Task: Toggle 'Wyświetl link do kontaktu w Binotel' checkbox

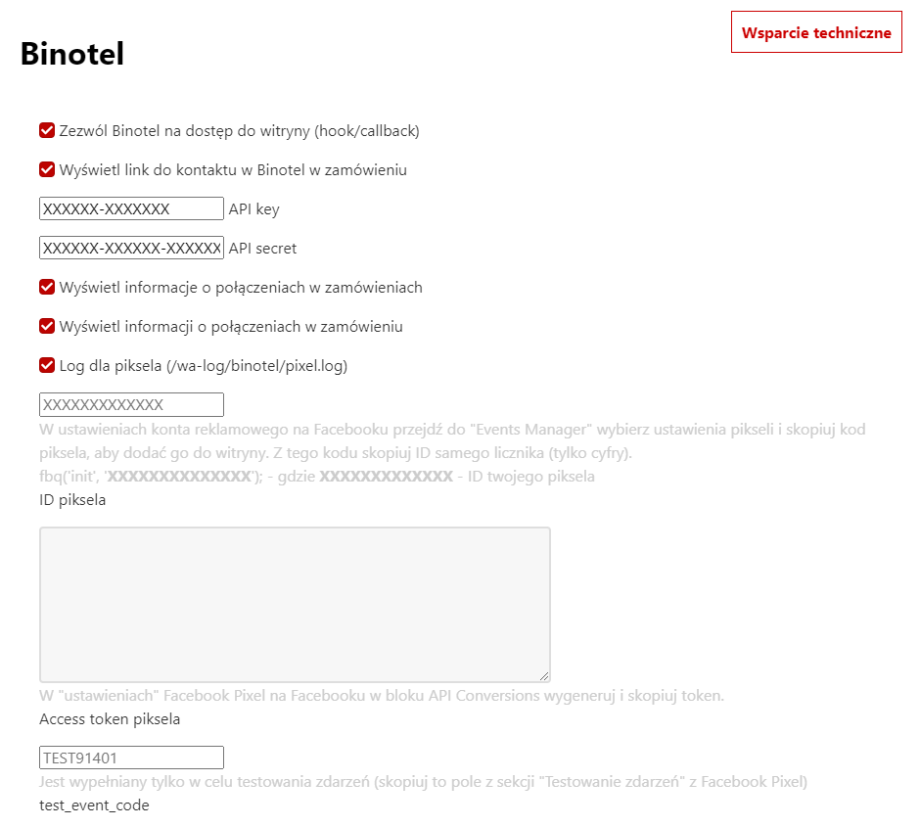Action: pyautogui.click(x=47, y=170)
